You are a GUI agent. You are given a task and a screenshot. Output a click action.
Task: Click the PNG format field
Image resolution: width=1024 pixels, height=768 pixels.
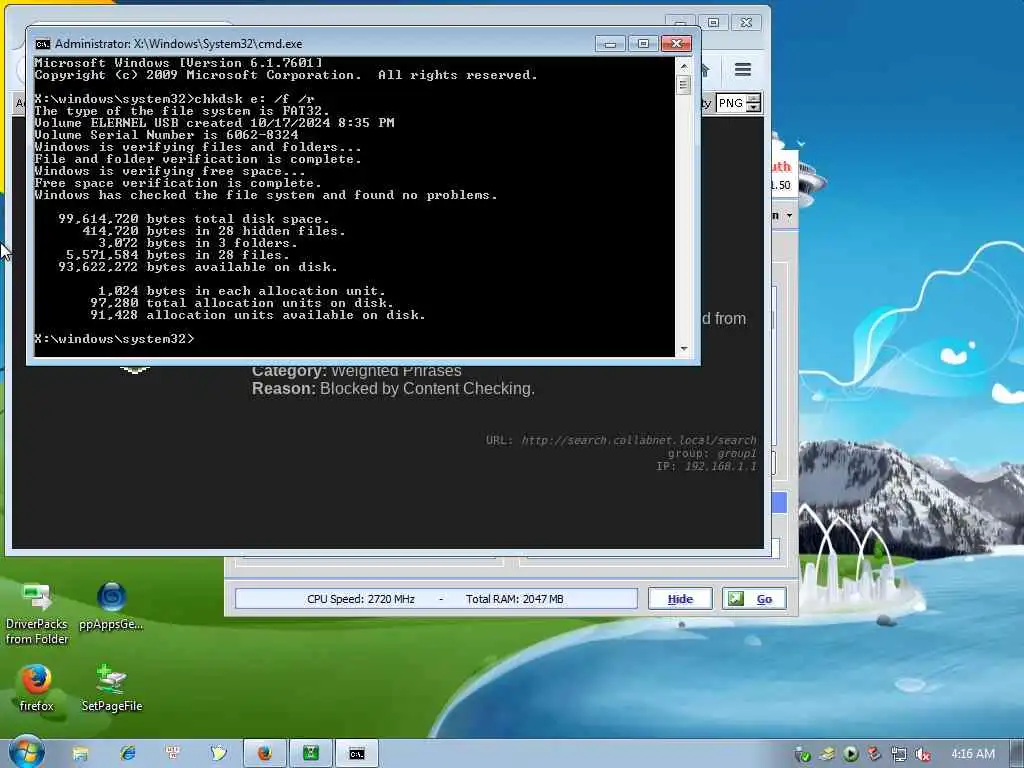pyautogui.click(x=731, y=103)
